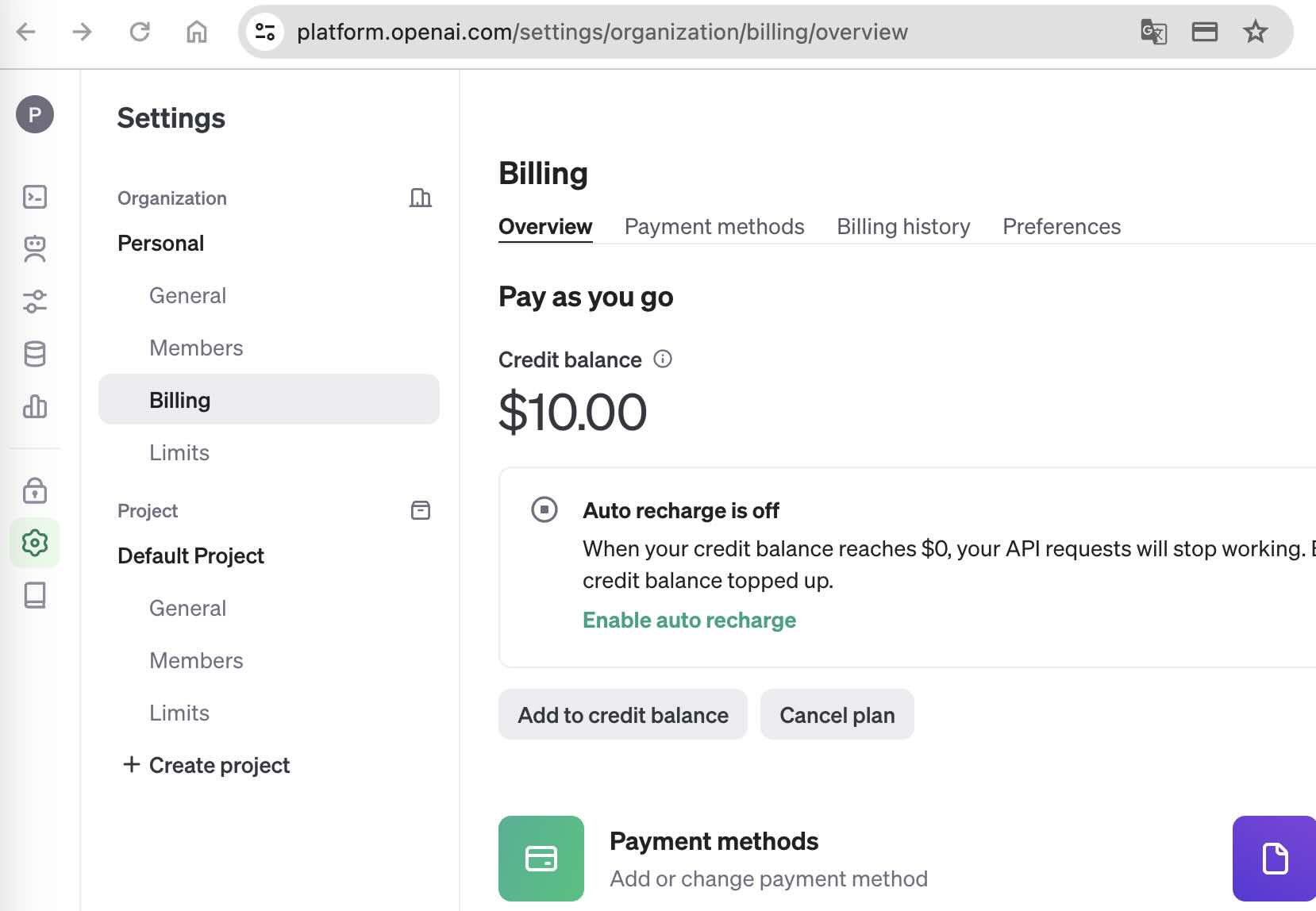Click the Enable auto recharge link
Image resolution: width=1316 pixels, height=911 pixels.
(689, 621)
